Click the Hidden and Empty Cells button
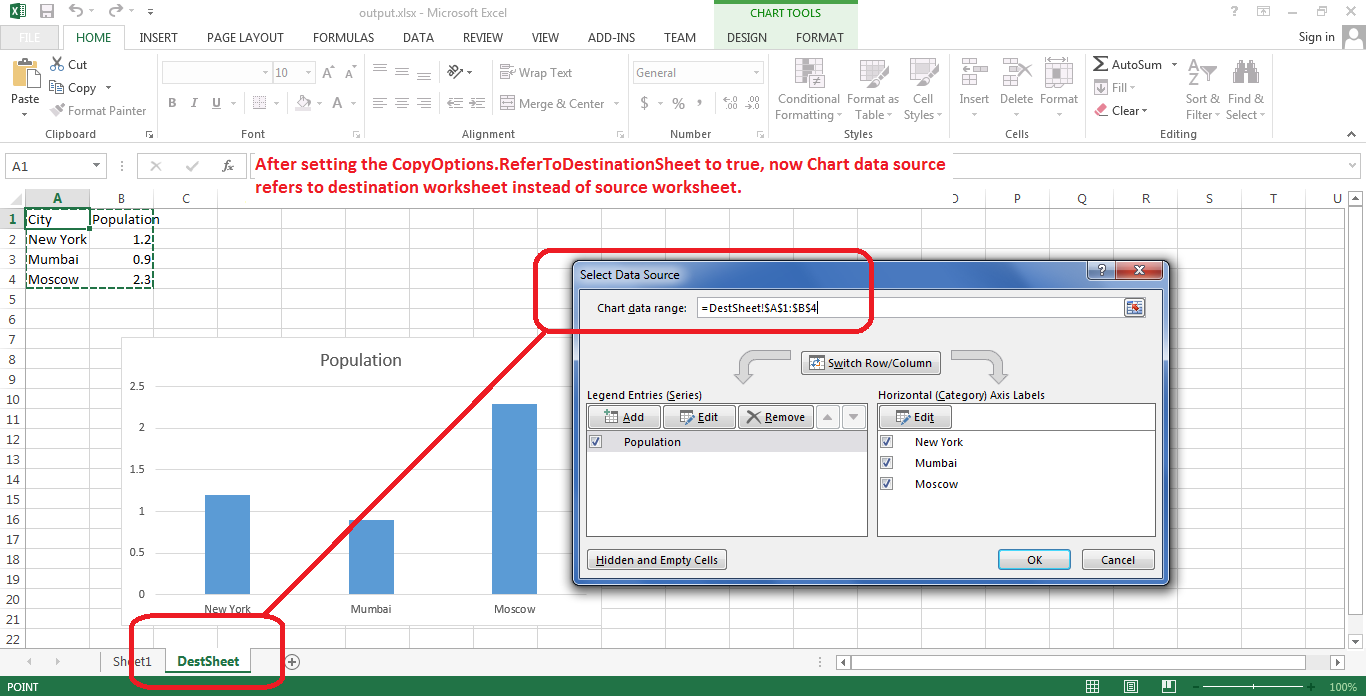The image size is (1366, 696). tap(656, 560)
